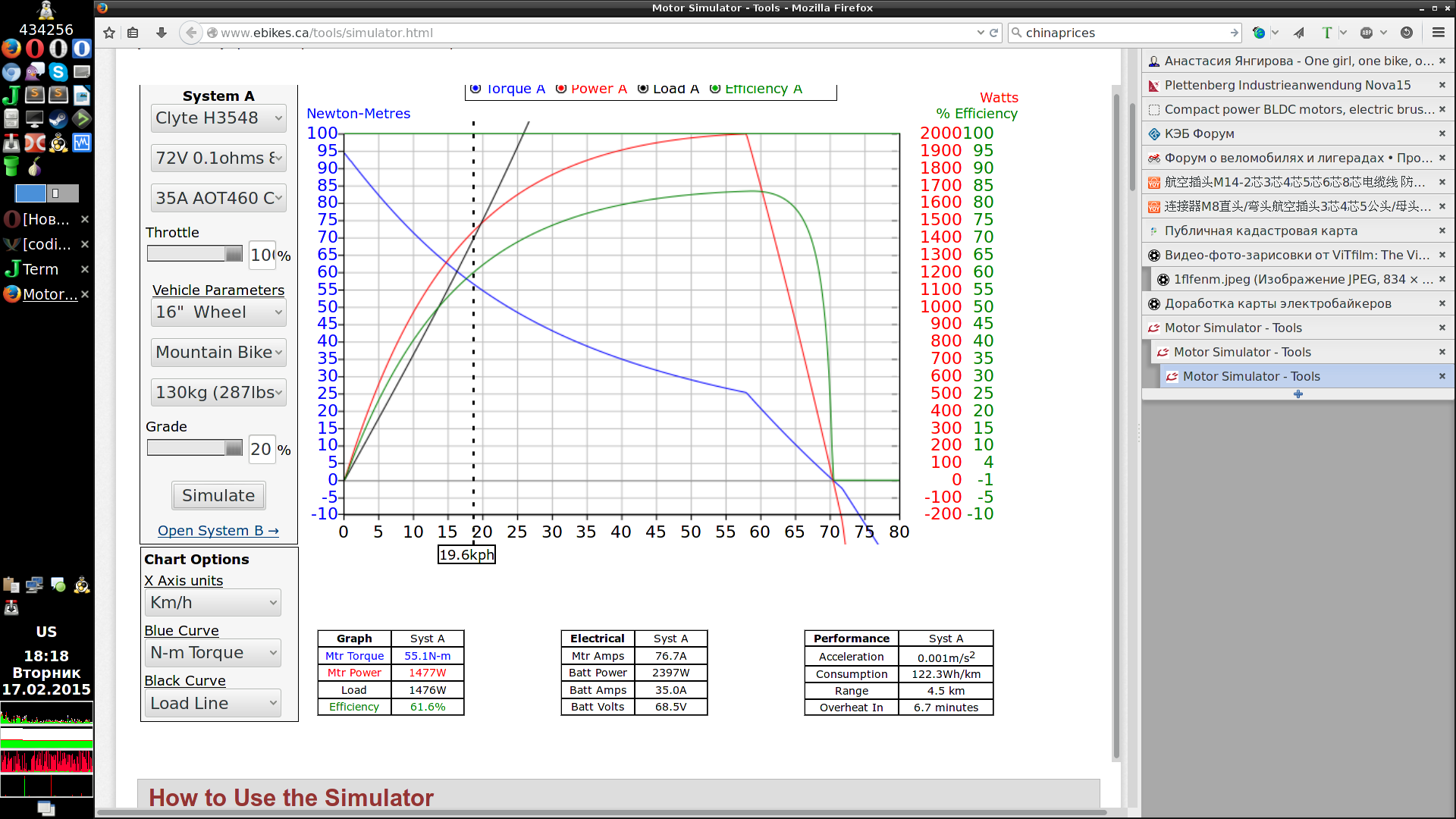Expand the Km/h X-axis units dropdown
Viewport: 1456px width, 819px height.
tap(212, 603)
